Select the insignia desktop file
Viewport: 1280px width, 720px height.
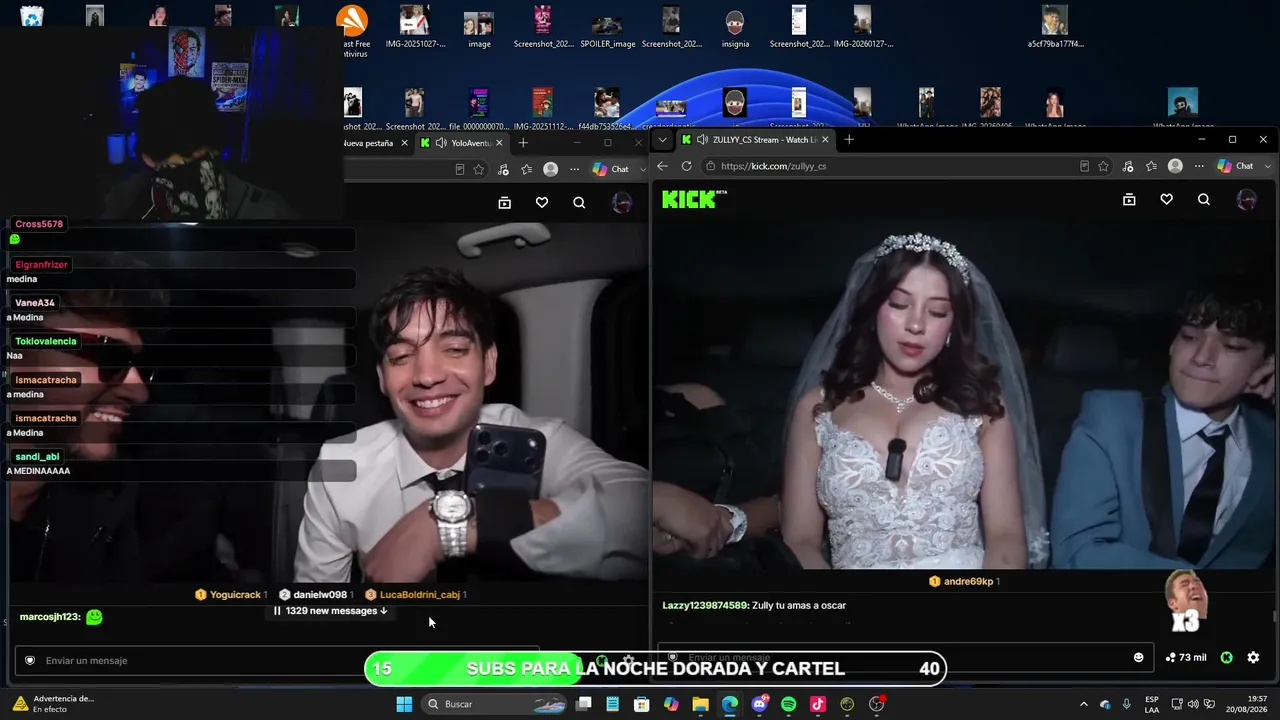pos(735,27)
